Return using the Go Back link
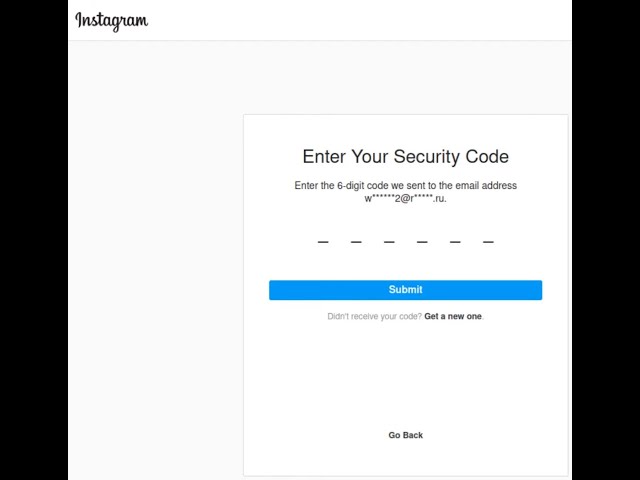This screenshot has width=640, height=480. pos(405,435)
